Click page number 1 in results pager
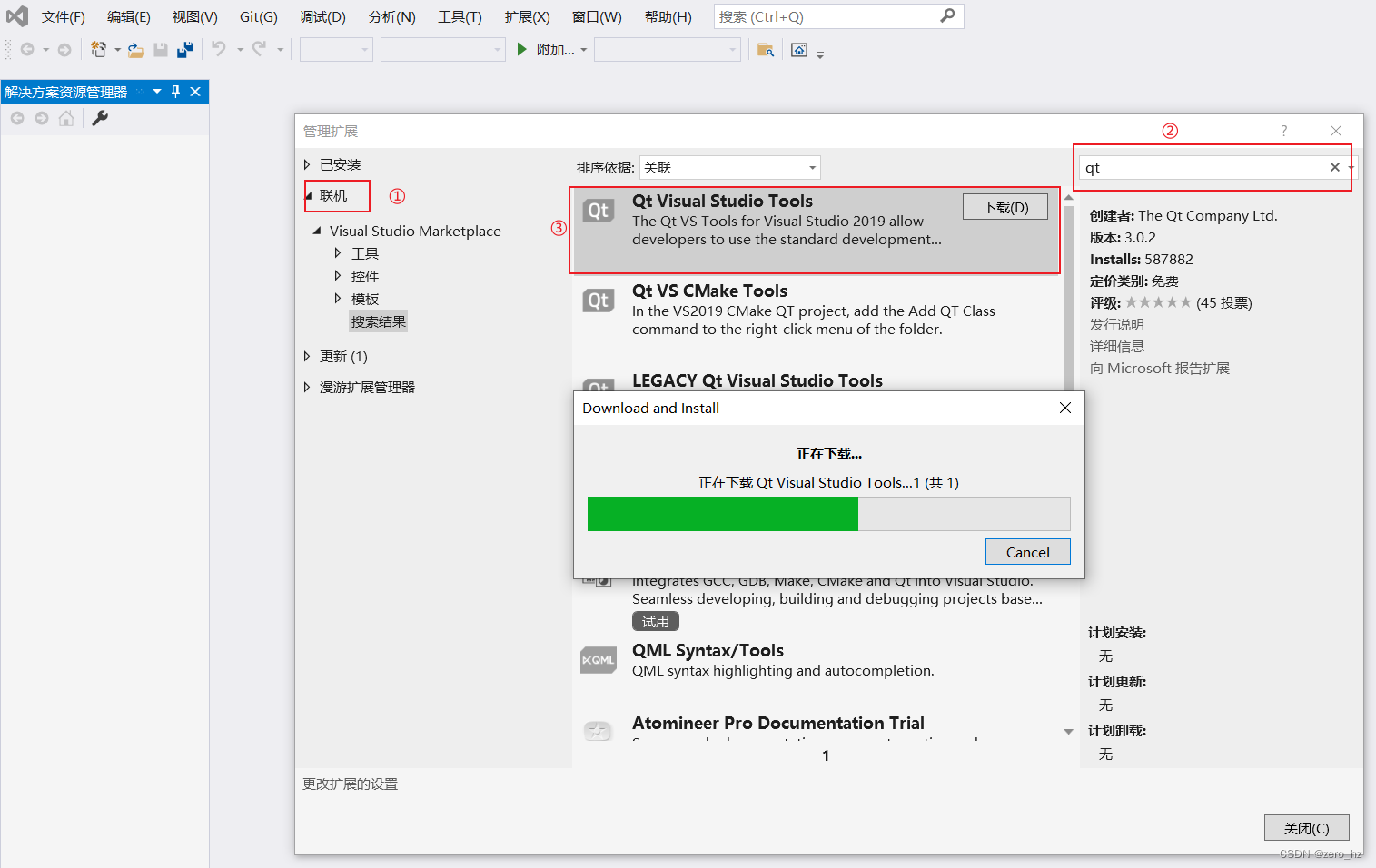The image size is (1376, 868). 826,755
